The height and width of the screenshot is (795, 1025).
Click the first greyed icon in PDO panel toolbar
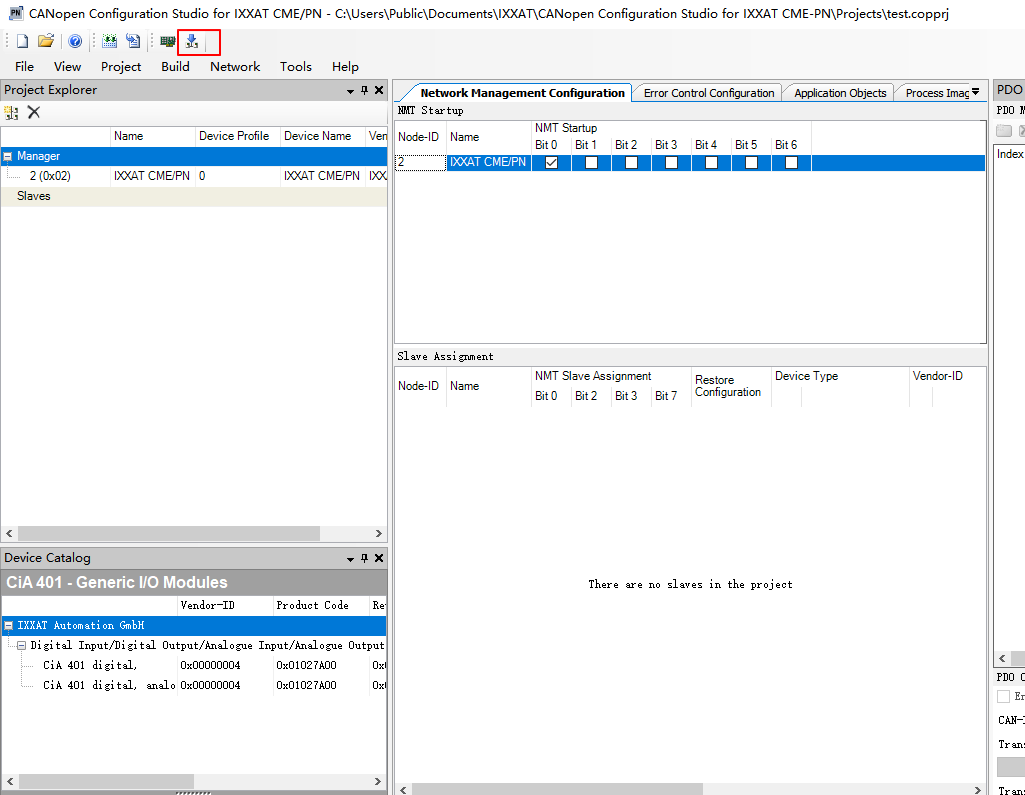(x=1004, y=131)
